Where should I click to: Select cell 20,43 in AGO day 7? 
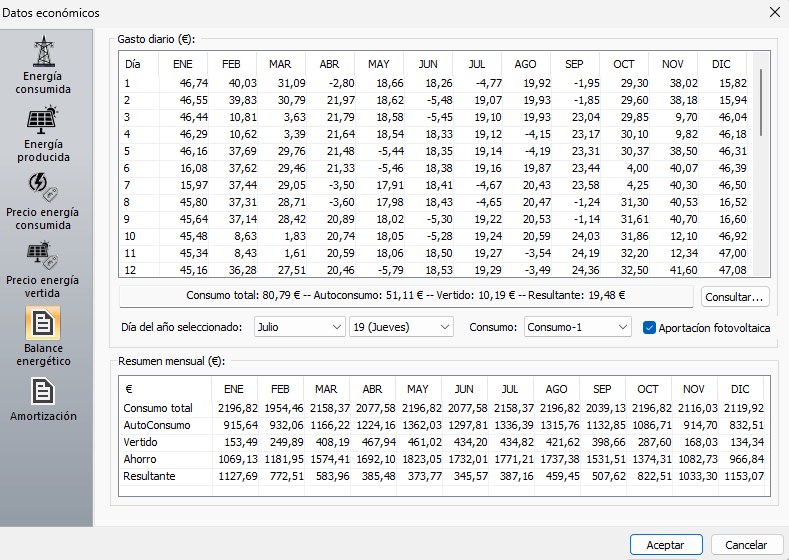point(536,185)
